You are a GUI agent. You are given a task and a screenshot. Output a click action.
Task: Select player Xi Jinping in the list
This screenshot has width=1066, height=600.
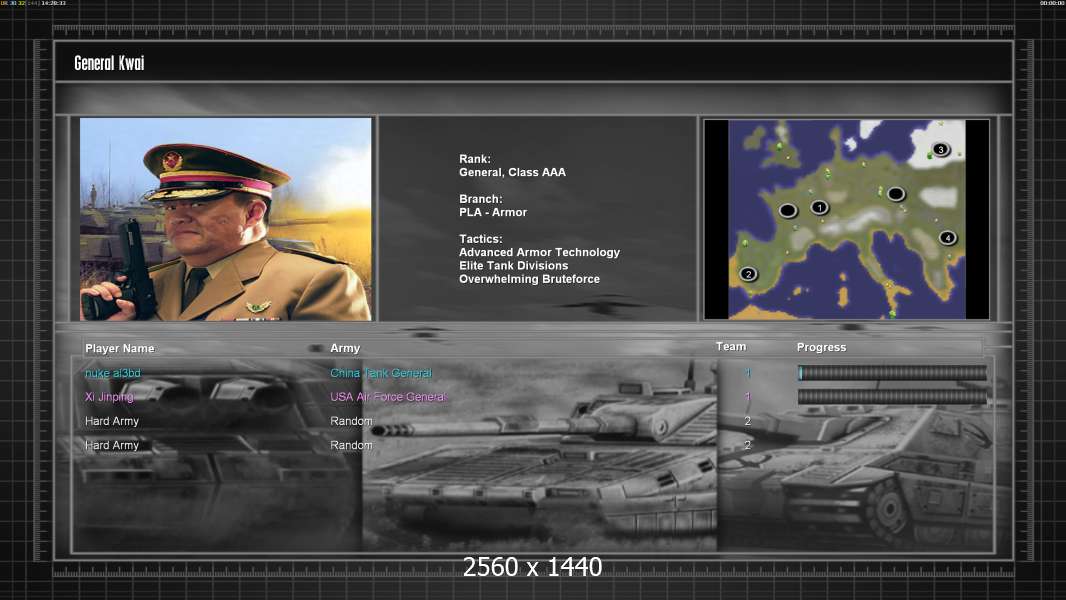[109, 397]
